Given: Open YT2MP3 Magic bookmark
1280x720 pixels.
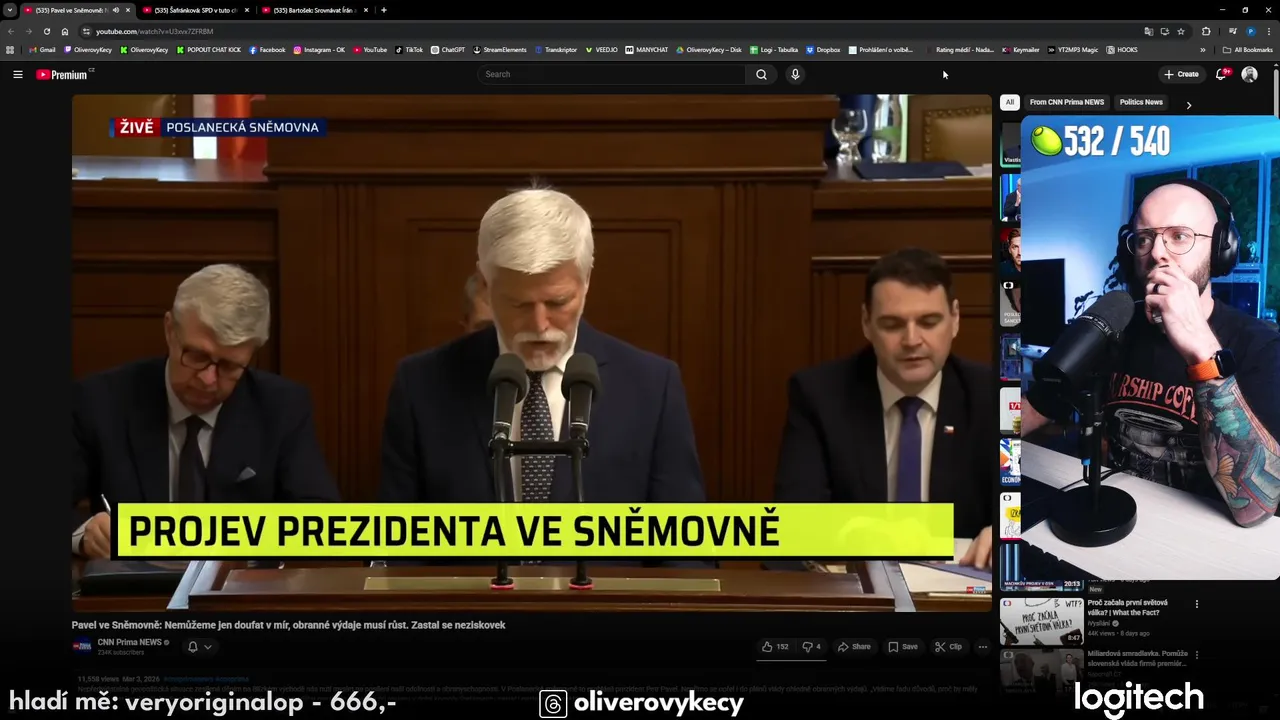Looking at the screenshot, I should [x=1073, y=49].
